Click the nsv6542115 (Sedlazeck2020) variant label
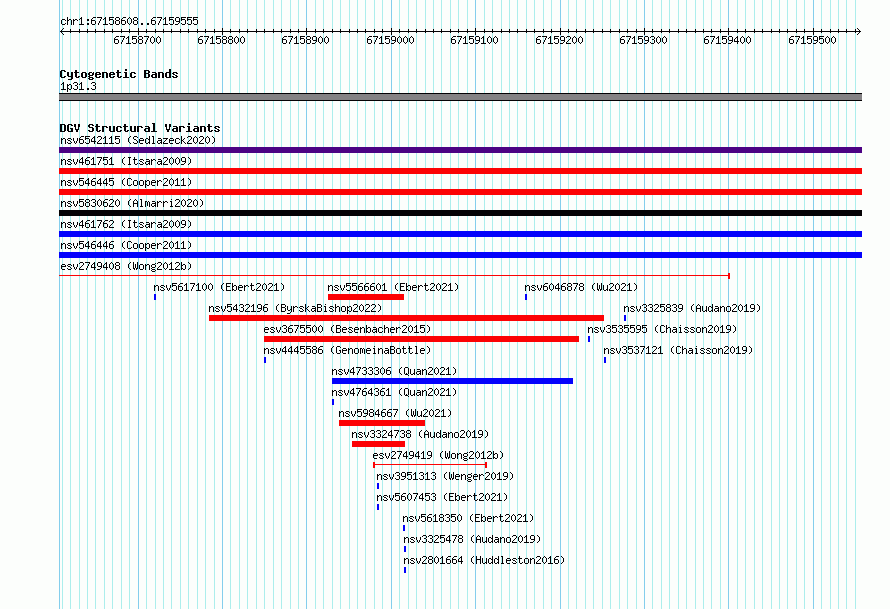The height and width of the screenshot is (609, 890). coord(138,140)
